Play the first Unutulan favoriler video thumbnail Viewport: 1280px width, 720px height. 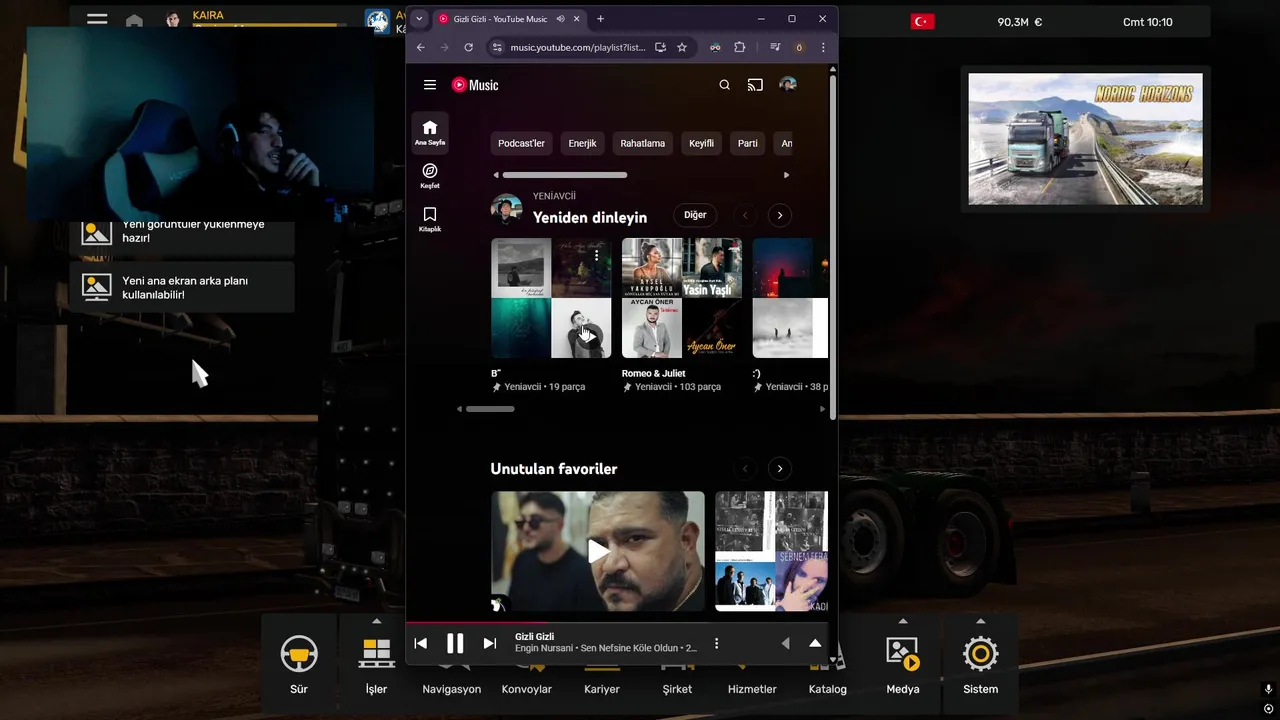[598, 551]
